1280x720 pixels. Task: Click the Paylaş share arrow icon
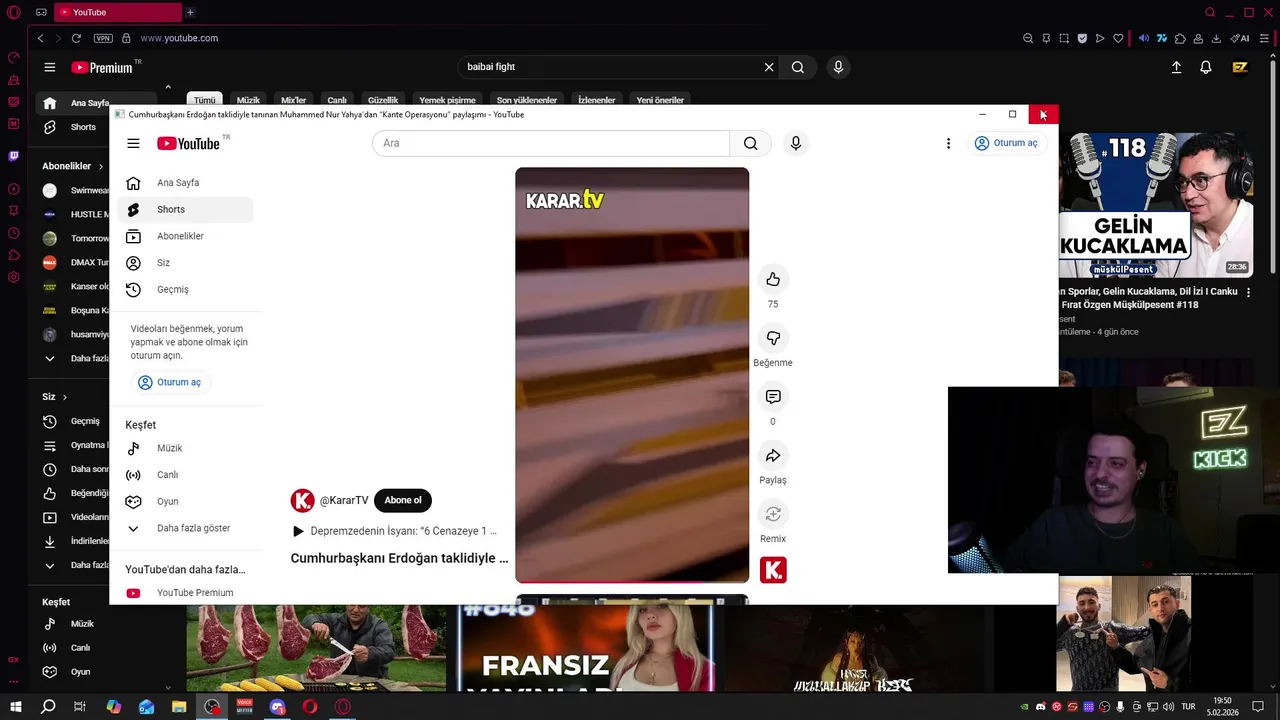[773, 456]
